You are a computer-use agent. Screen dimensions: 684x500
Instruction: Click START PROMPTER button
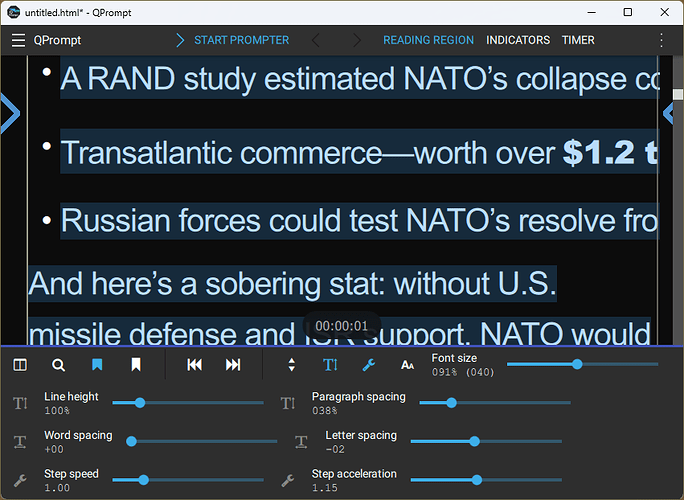[241, 40]
